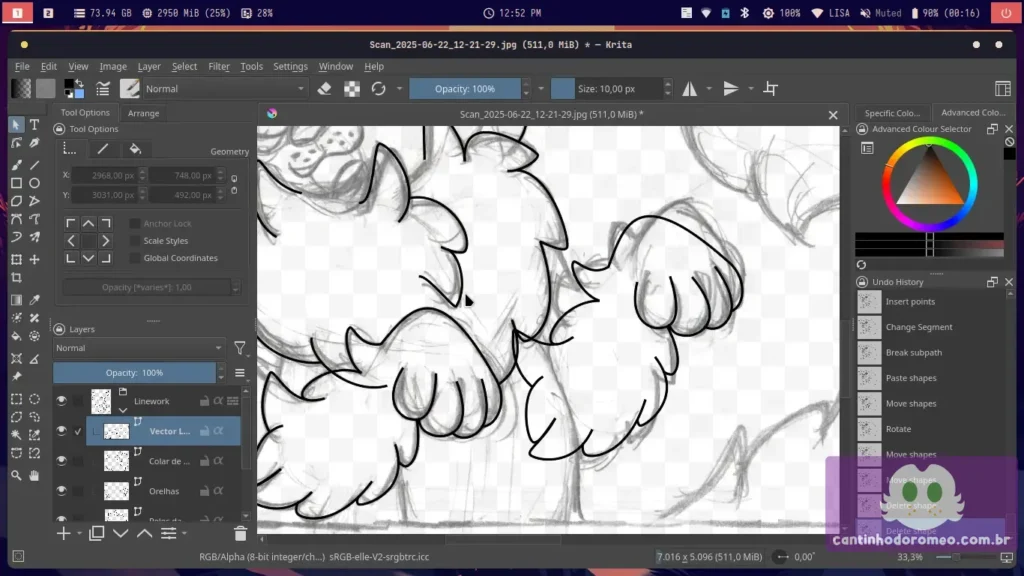The height and width of the screenshot is (576, 1024).
Task: Open the layer properties dropdown arrow
Action: point(185,534)
